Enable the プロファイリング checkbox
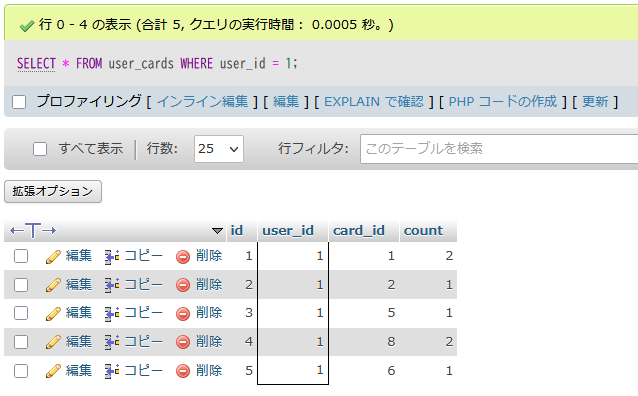 coord(19,102)
